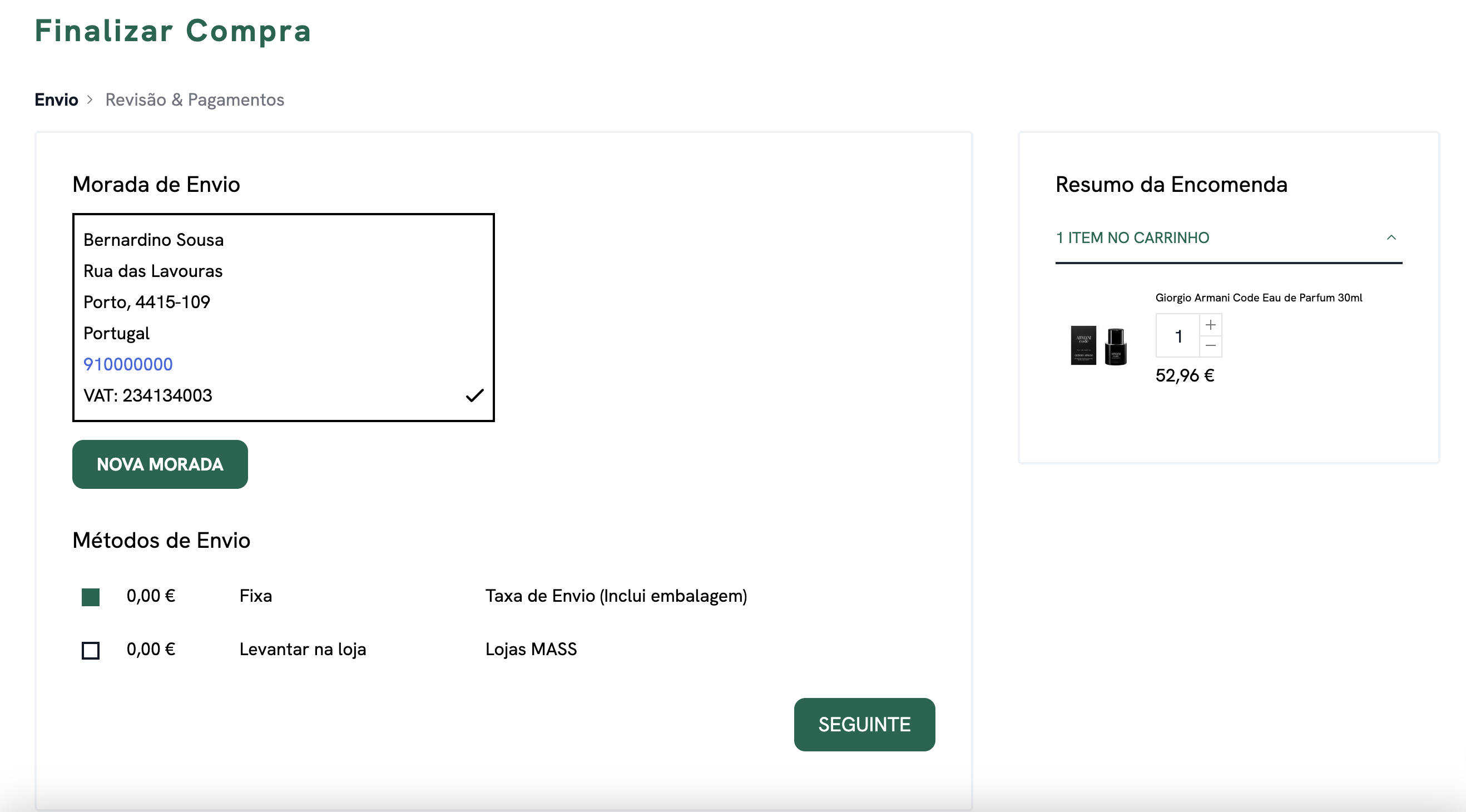This screenshot has height=812, width=1466.
Task: Click phone number 910000000 link
Action: [x=128, y=364]
